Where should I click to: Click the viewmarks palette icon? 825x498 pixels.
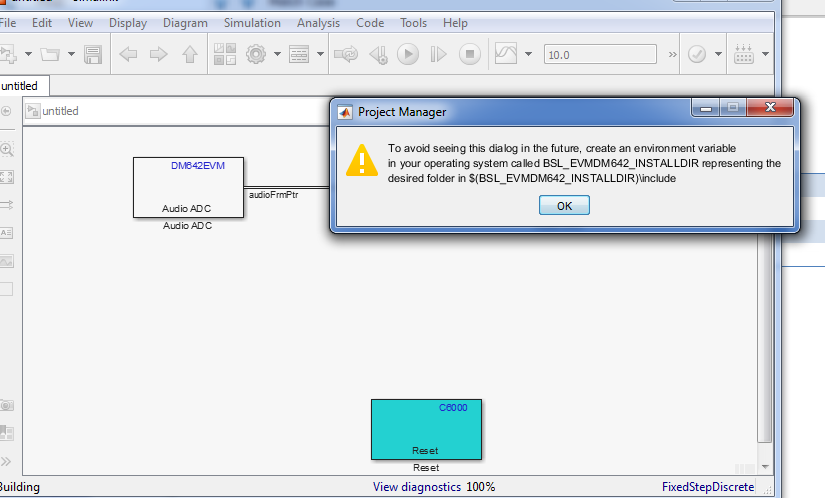[6, 433]
